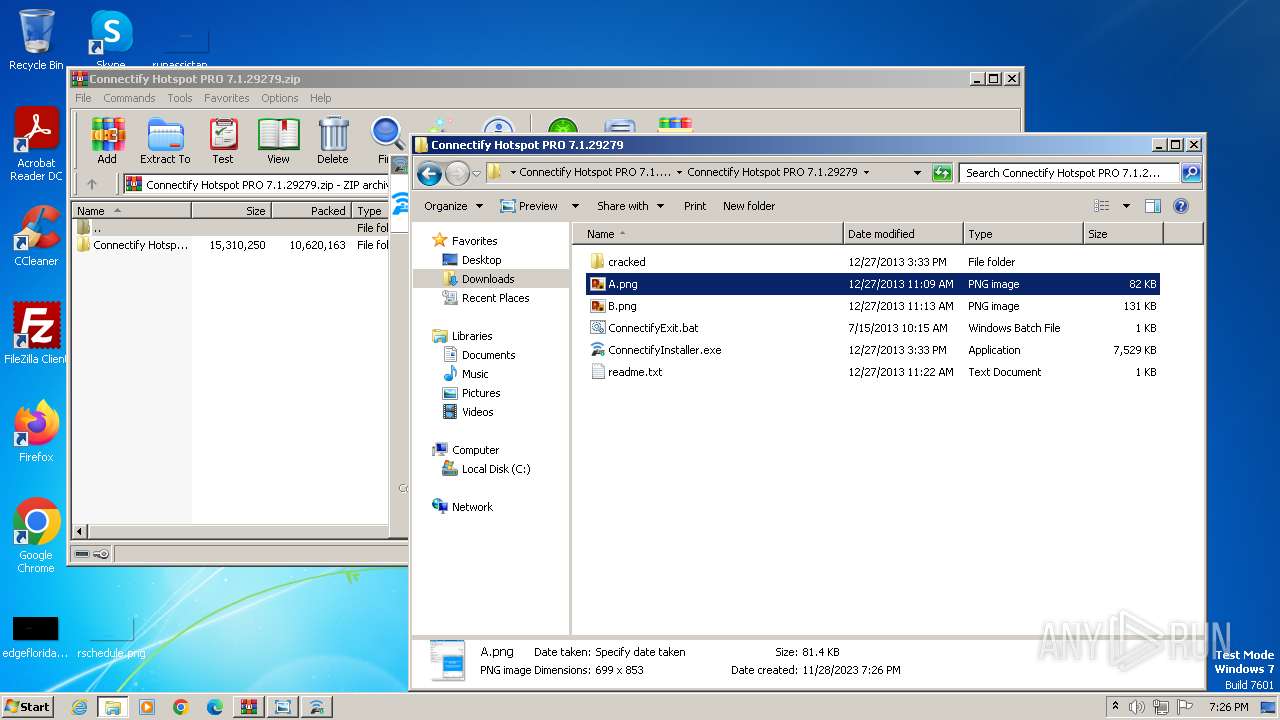Select Downloads in Favorites
This screenshot has height=720, width=1280.
click(x=488, y=279)
